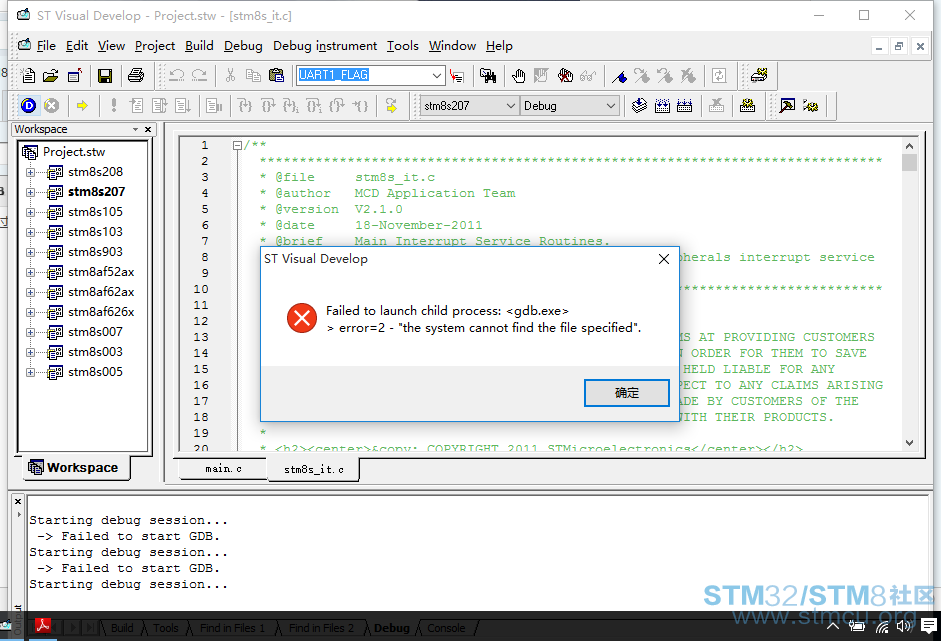Expand the stm8s105 tree node
Screen dimensions: 941x641
(30, 212)
